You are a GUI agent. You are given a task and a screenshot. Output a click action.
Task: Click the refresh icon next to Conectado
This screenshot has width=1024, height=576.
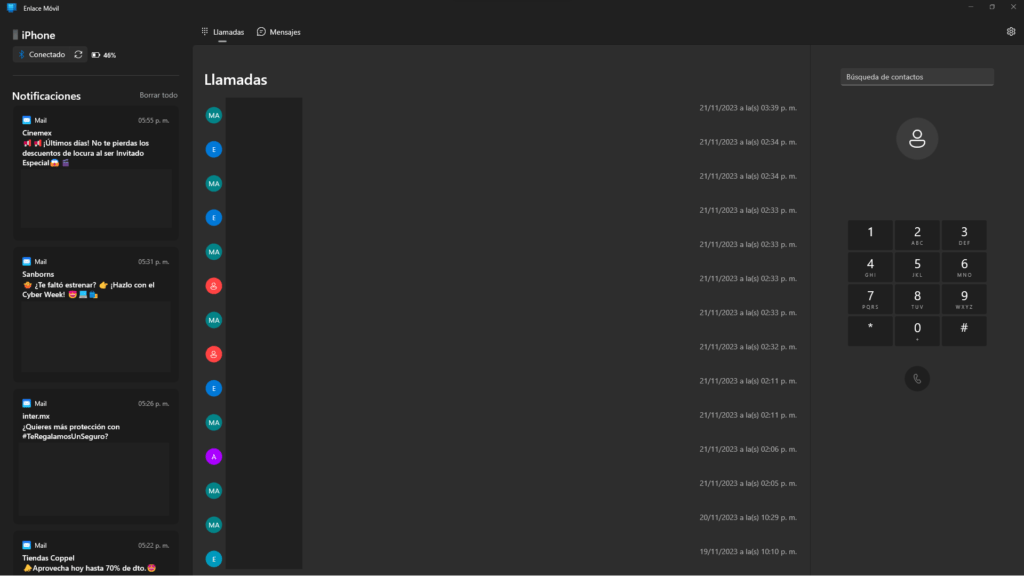(x=78, y=55)
